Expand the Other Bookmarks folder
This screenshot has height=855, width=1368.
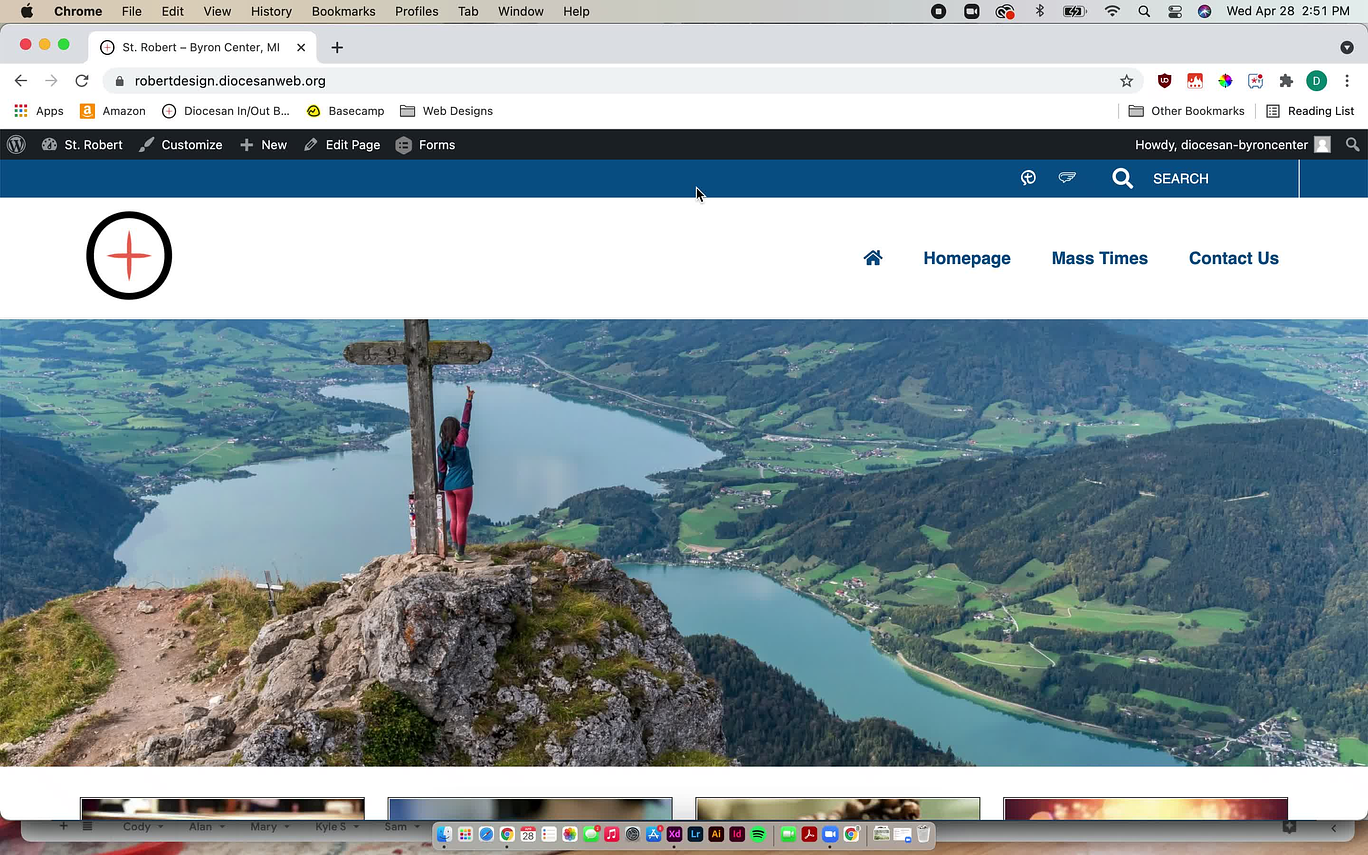(1186, 111)
